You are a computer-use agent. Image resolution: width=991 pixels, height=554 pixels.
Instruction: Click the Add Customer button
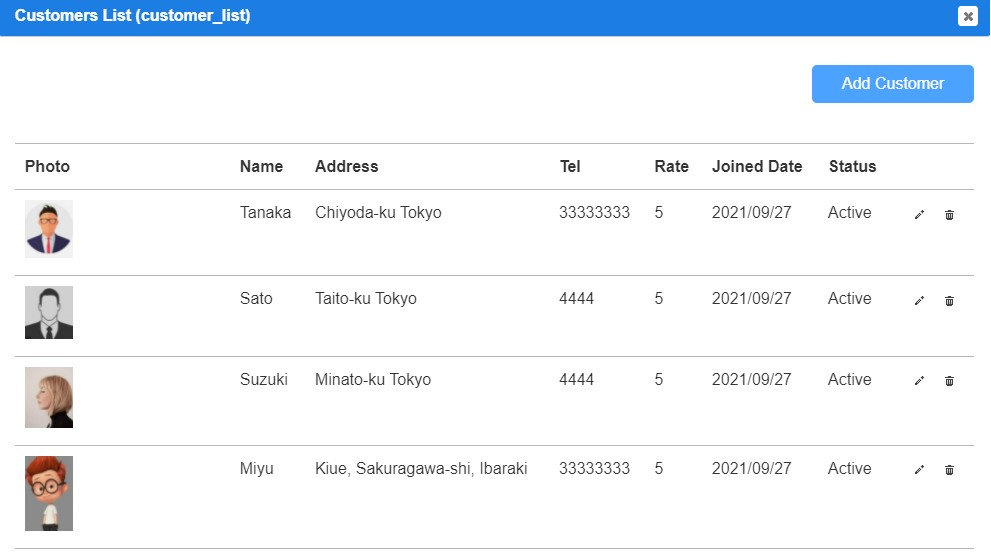click(892, 83)
